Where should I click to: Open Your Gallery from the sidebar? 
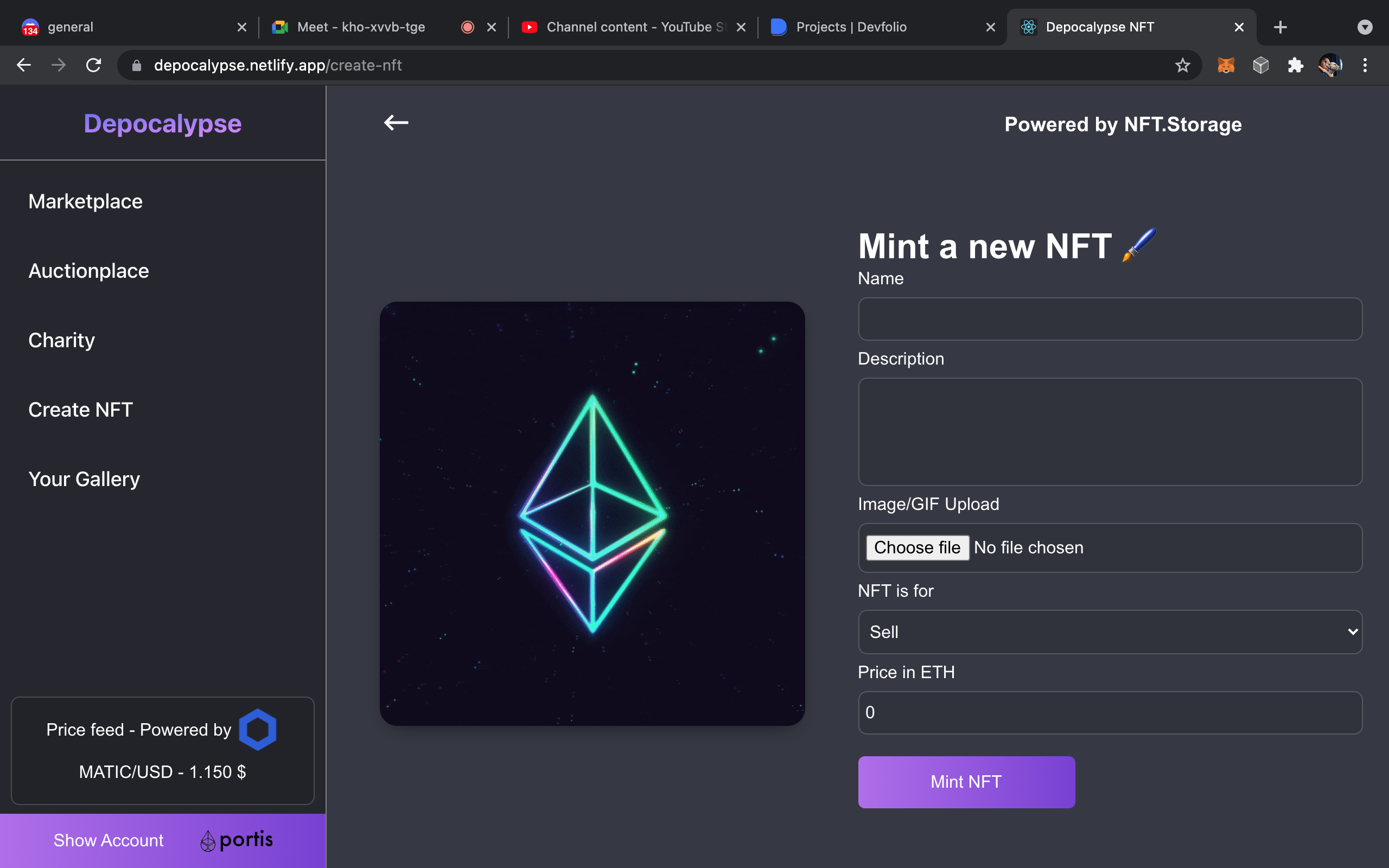[x=85, y=478]
